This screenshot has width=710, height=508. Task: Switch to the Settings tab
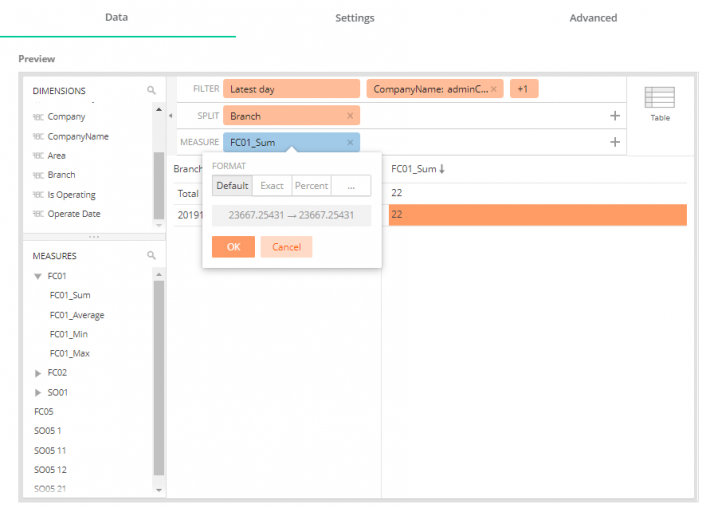coord(355,18)
